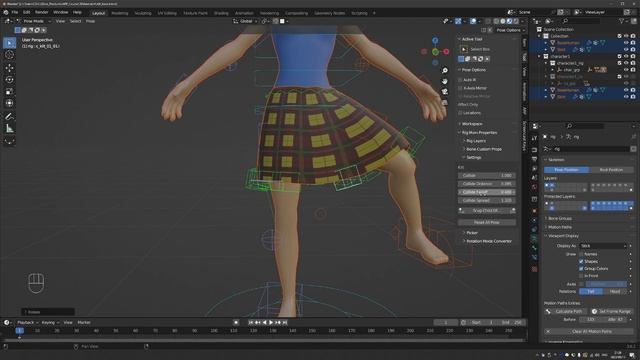Jump to the first frame
The width and height of the screenshot is (640, 360).
251,322
